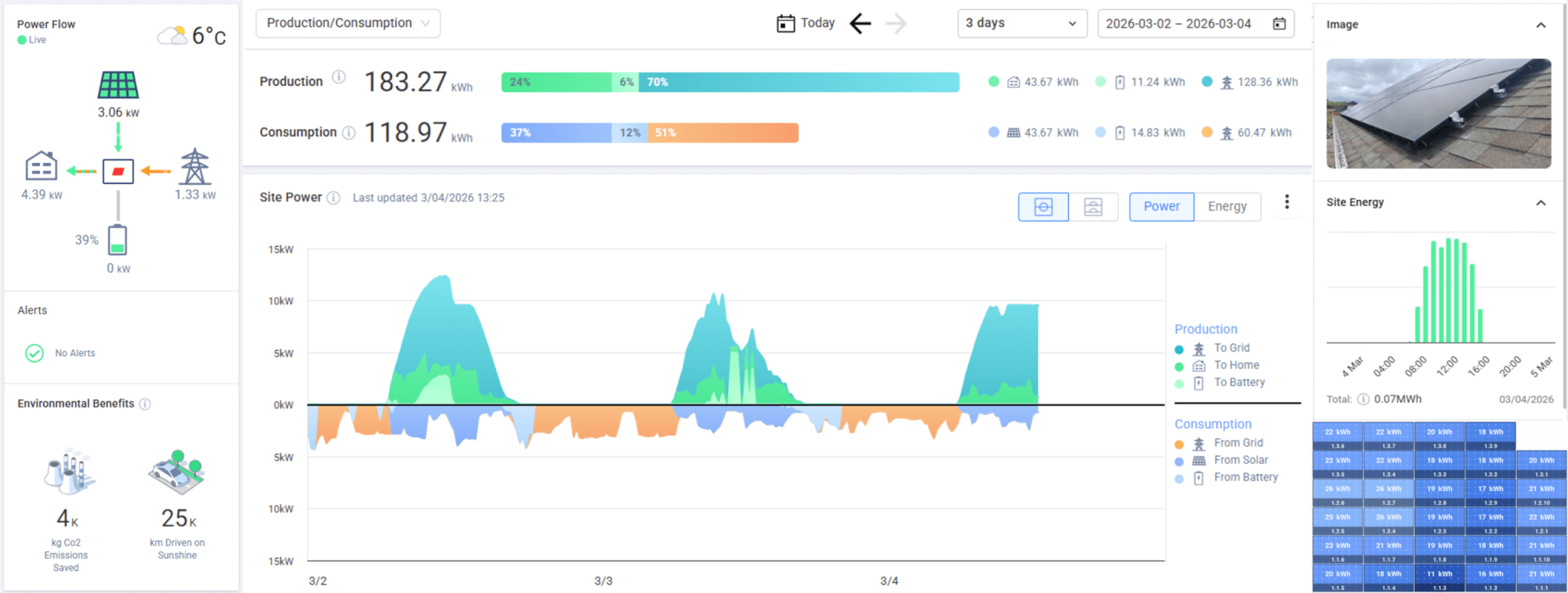Open the three-dot chart options menu
The height and width of the screenshot is (593, 1568).
click(x=1286, y=201)
